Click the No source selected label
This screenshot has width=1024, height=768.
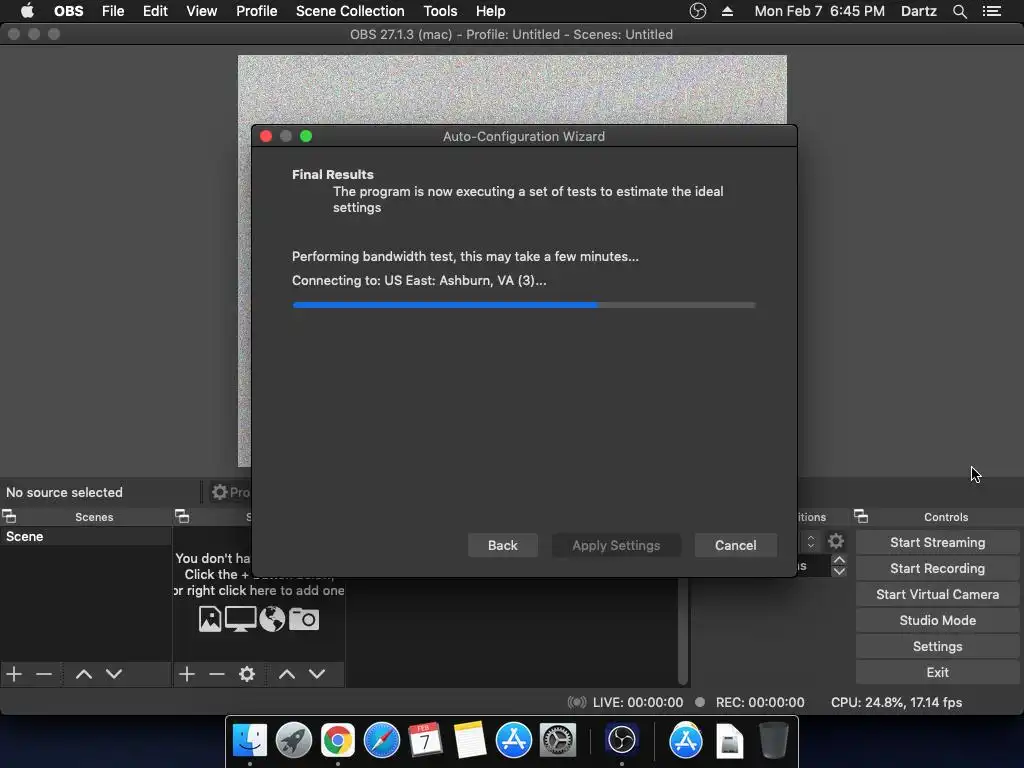point(64,492)
